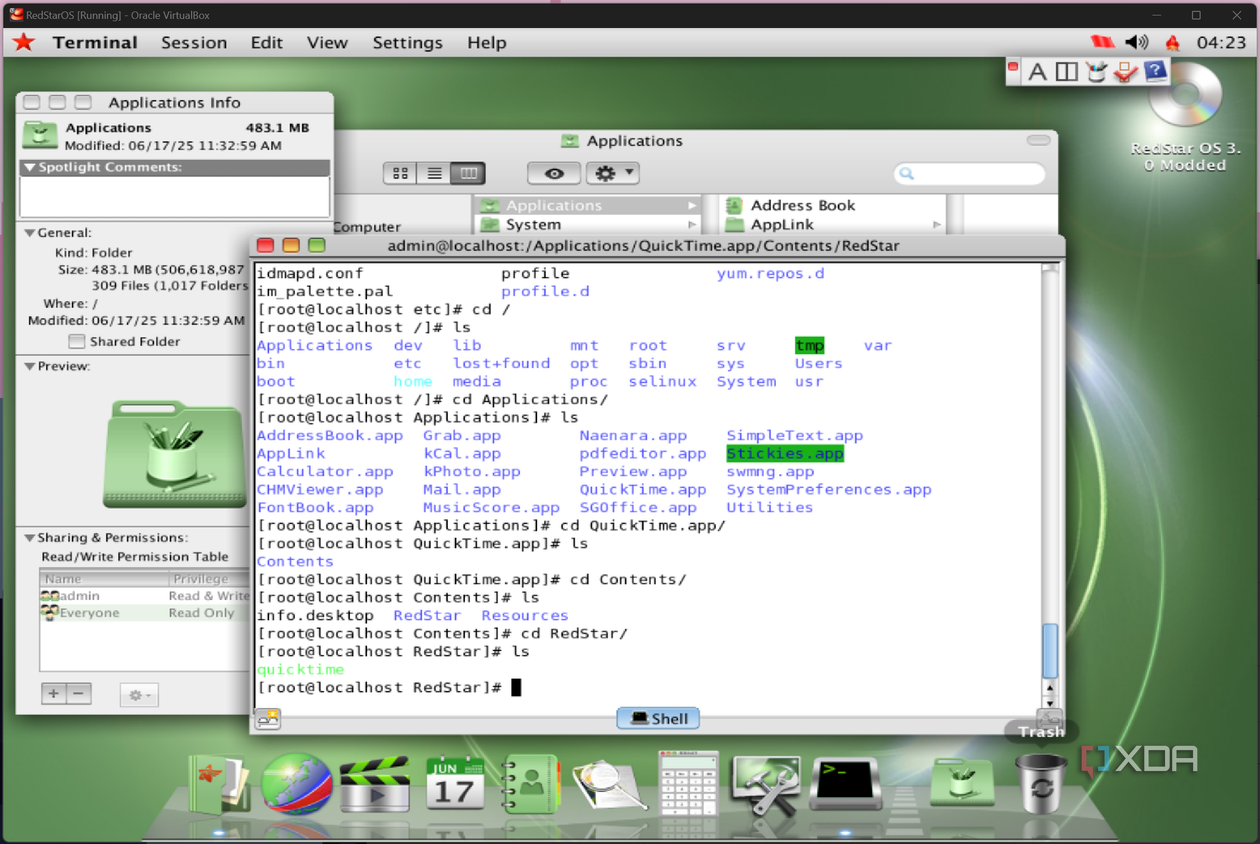The height and width of the screenshot is (844, 1260).
Task: Launch the Calculator dock icon
Action: point(690,782)
